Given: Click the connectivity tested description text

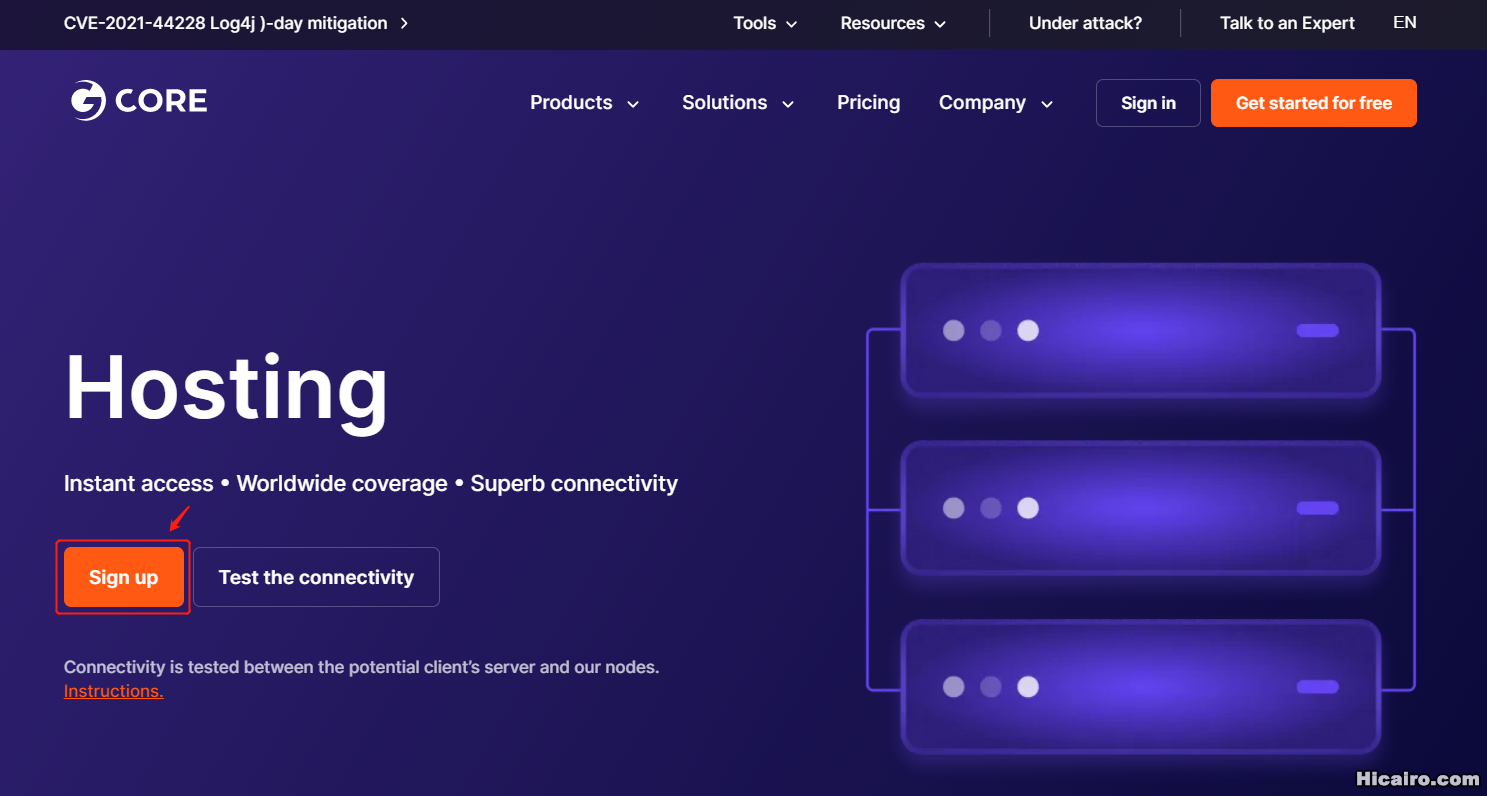Looking at the screenshot, I should click(x=361, y=667).
